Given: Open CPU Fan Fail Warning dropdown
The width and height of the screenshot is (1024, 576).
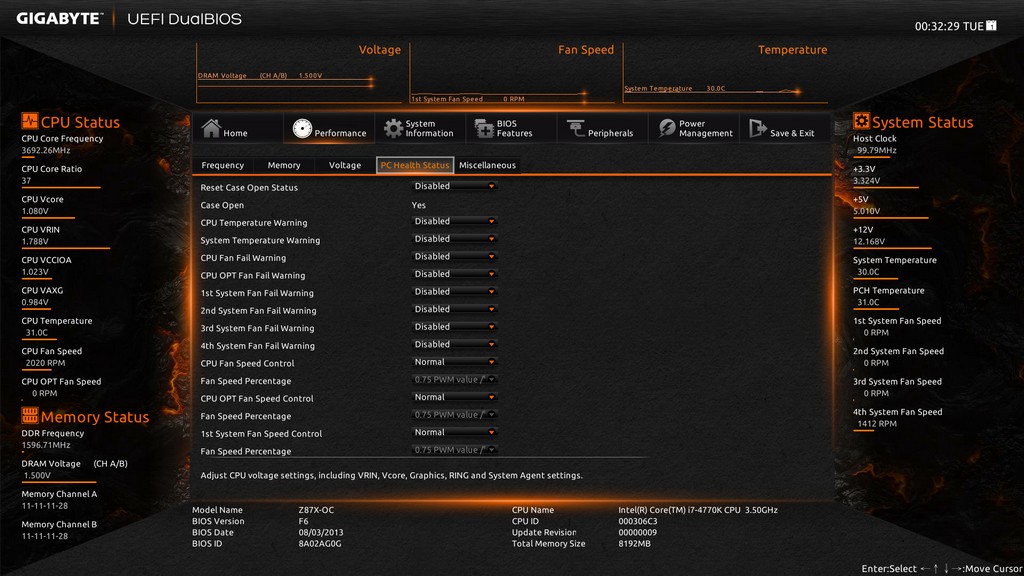Looking at the screenshot, I should (455, 257).
